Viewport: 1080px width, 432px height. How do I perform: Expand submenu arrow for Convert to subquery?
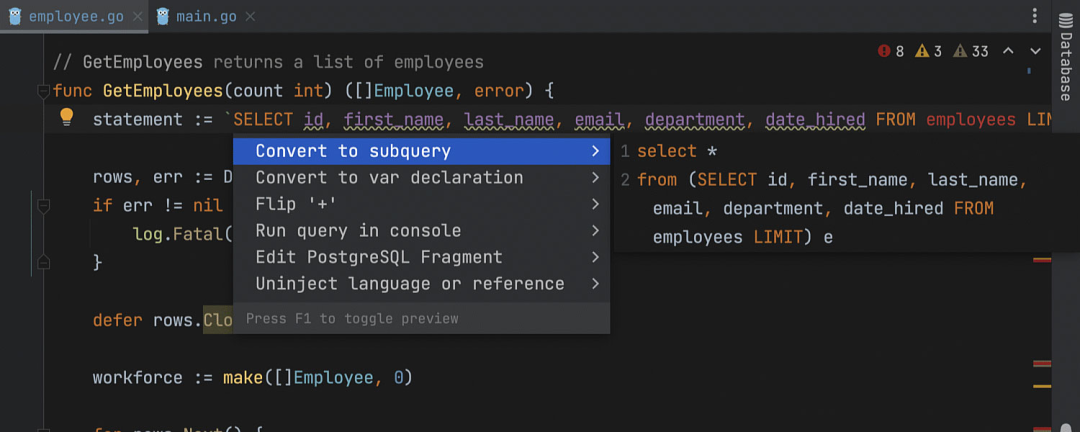coord(595,151)
